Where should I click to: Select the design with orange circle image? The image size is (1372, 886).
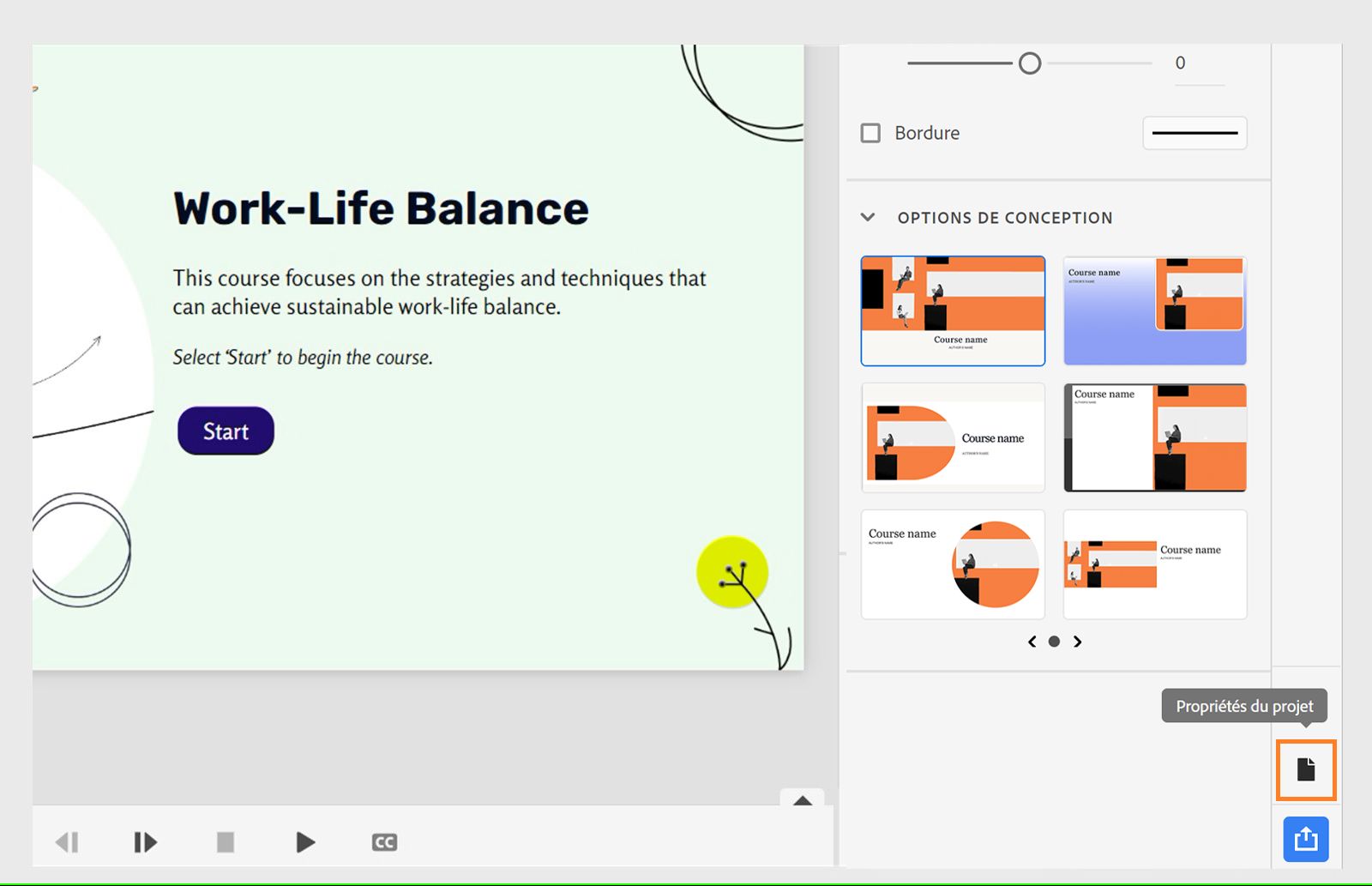pos(953,564)
